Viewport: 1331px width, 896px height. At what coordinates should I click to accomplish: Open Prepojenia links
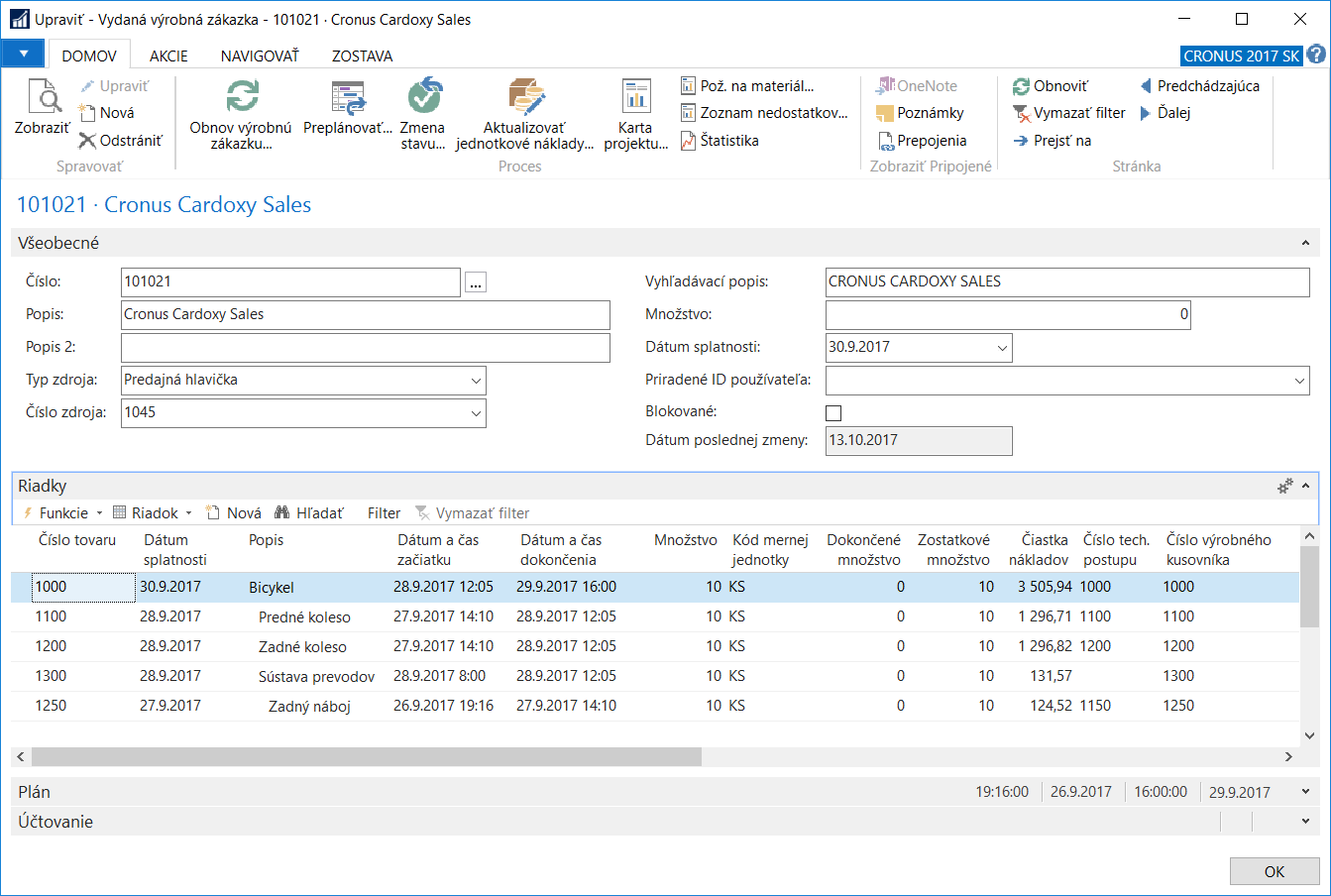click(922, 141)
